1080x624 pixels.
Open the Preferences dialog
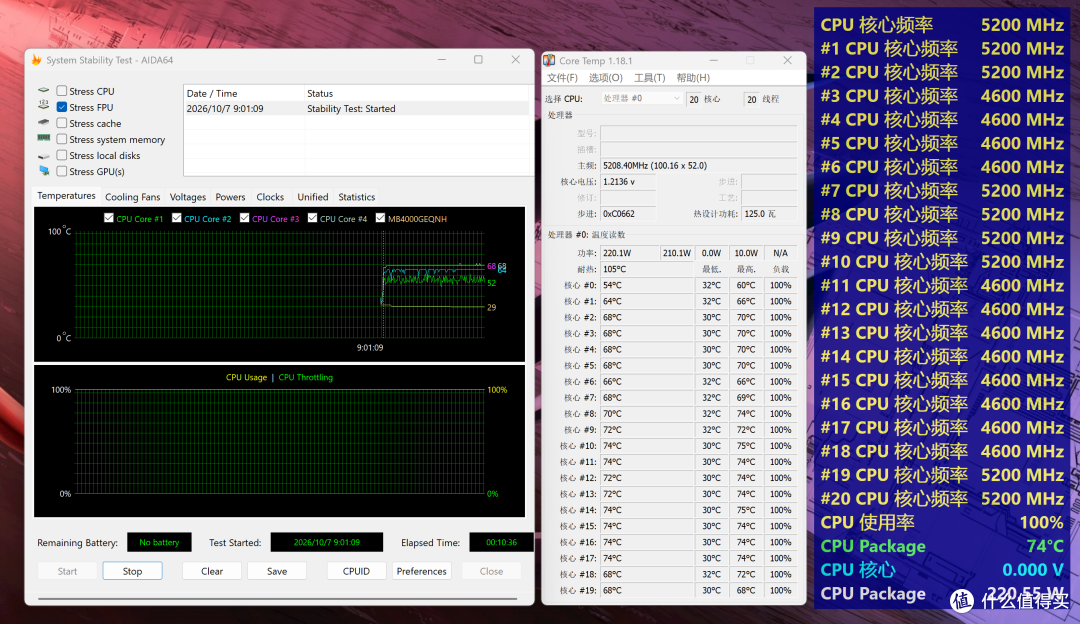click(x=422, y=571)
